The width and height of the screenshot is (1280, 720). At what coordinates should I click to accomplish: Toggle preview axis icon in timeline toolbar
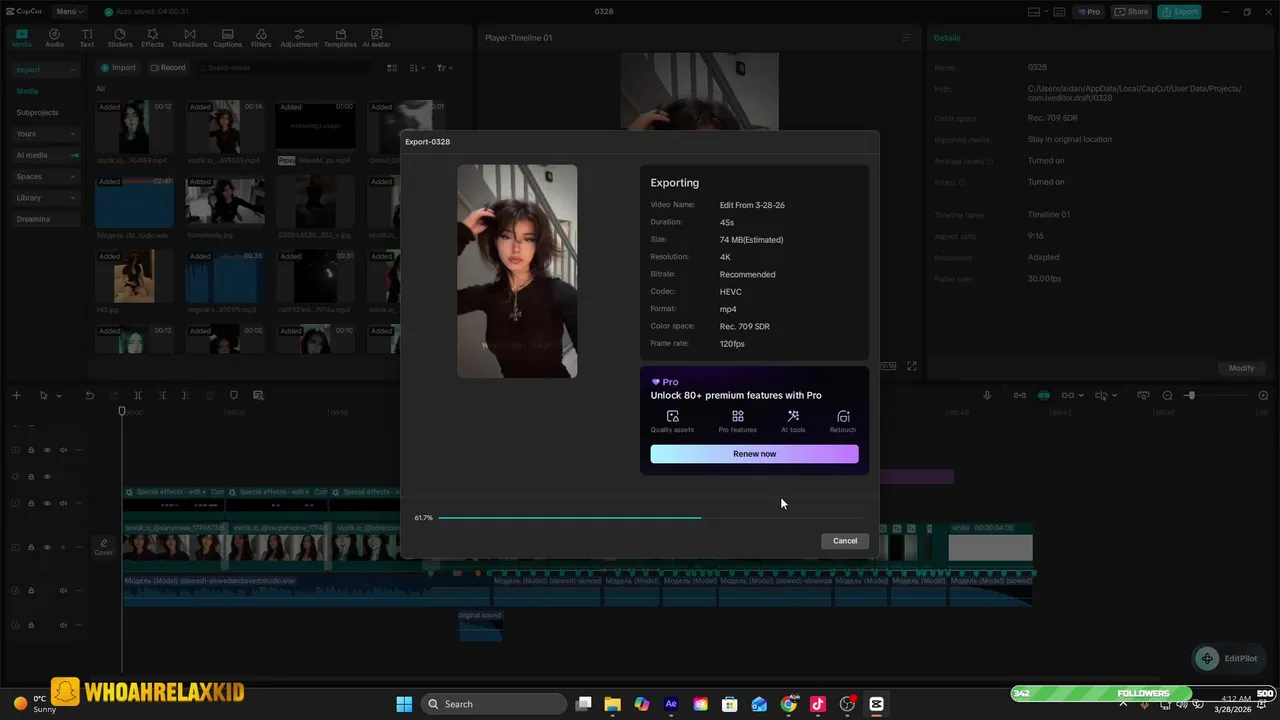point(1101,396)
